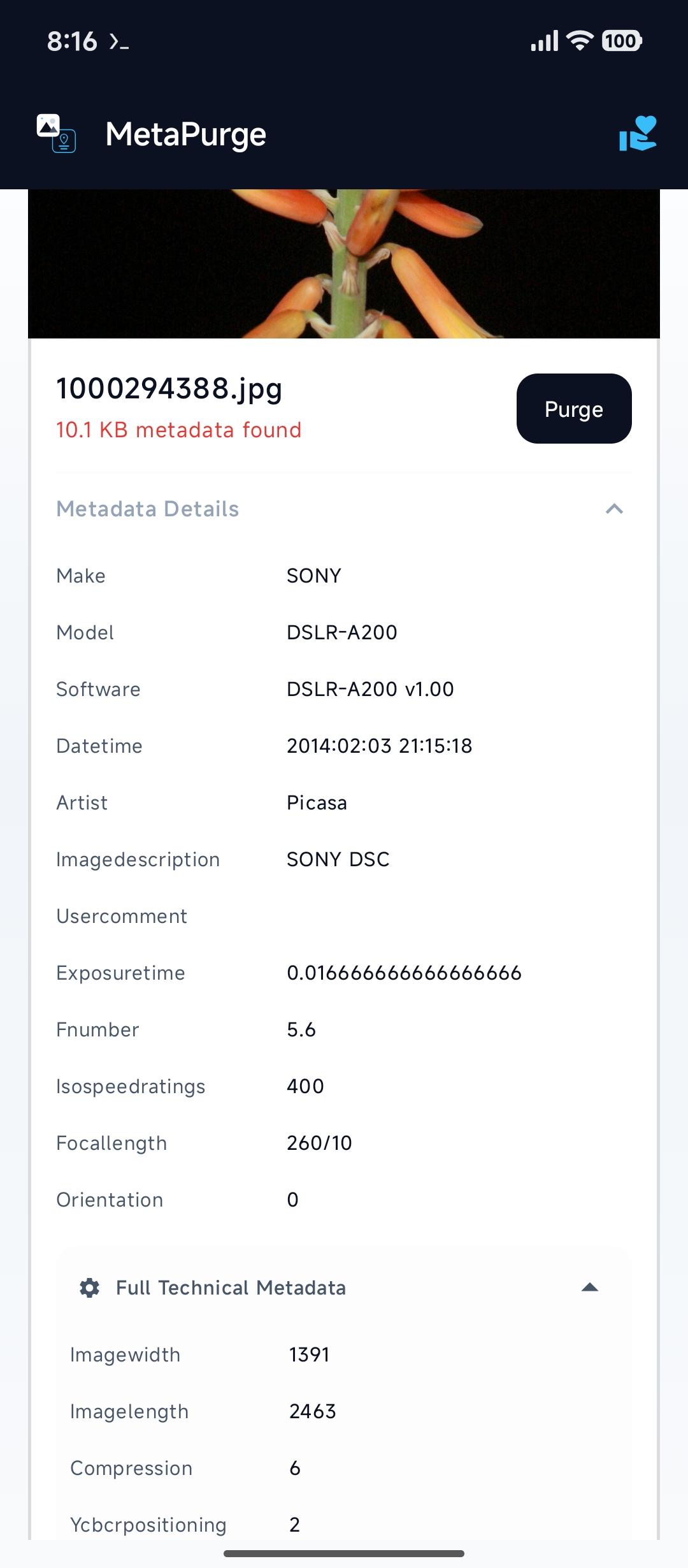Tap the Wi-Fi status icon
This screenshot has height=1568, width=688.
[580, 41]
